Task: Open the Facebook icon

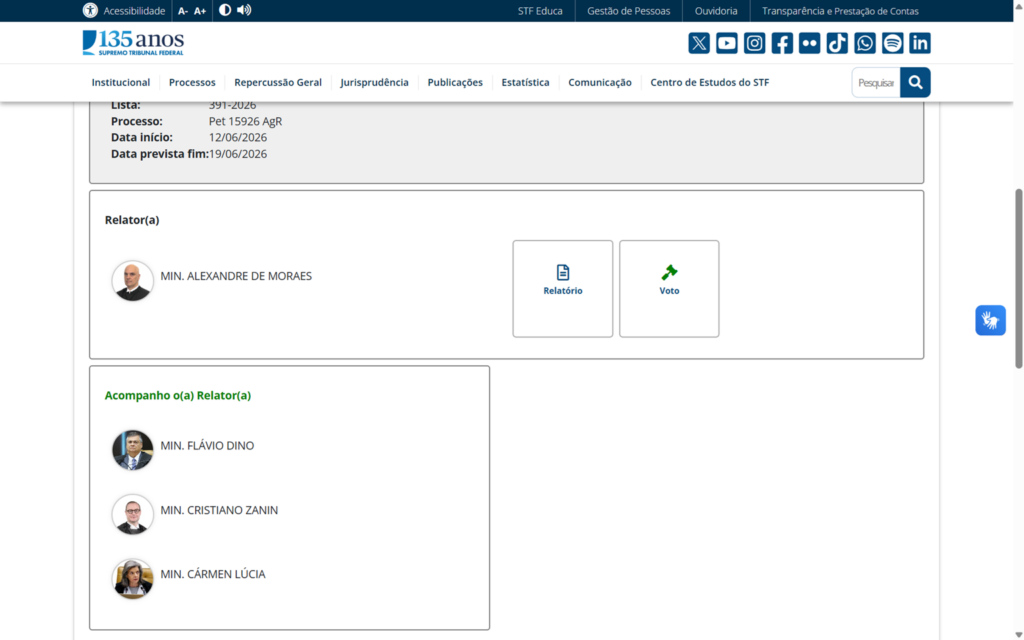Action: 782,43
